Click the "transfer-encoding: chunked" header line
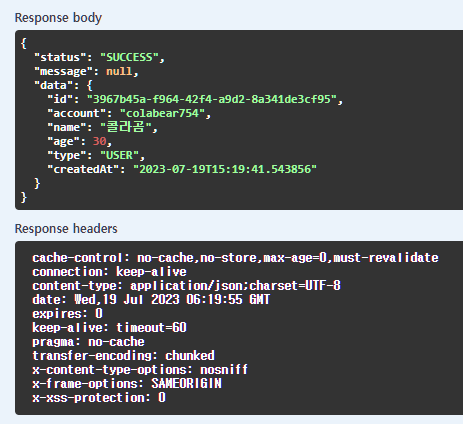 coord(123,356)
